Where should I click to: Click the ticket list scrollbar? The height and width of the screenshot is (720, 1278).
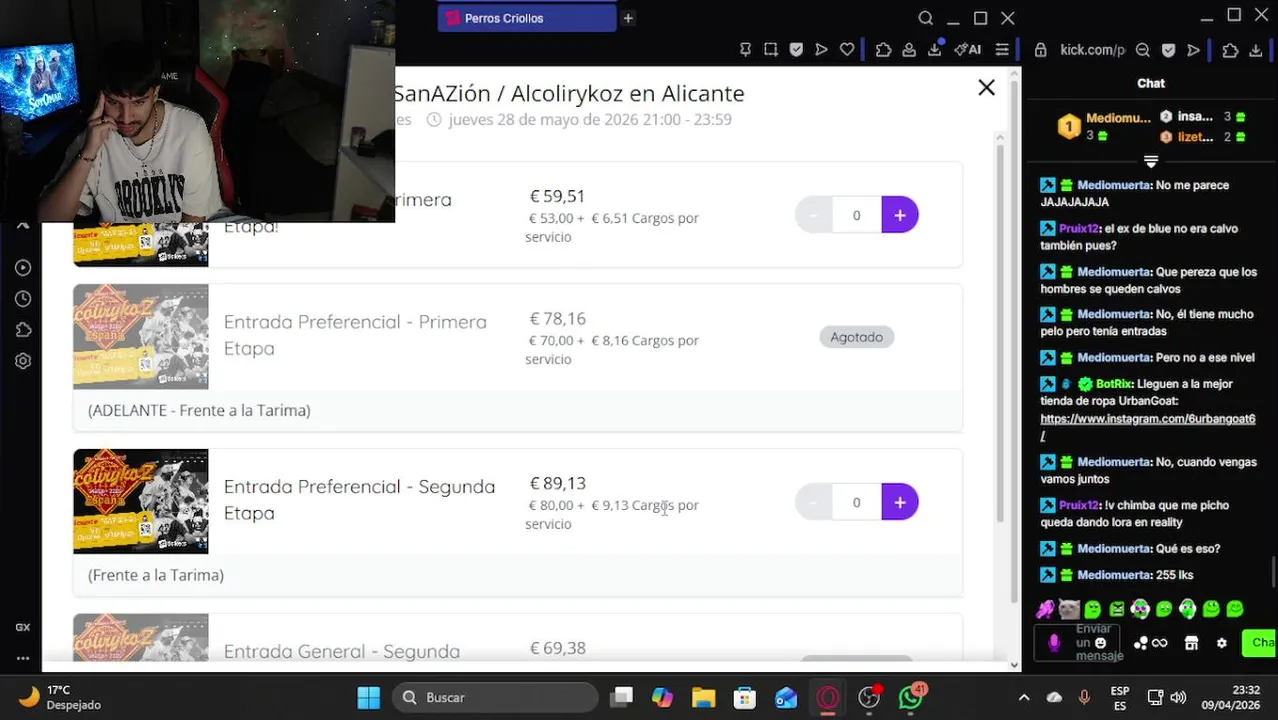(999, 335)
